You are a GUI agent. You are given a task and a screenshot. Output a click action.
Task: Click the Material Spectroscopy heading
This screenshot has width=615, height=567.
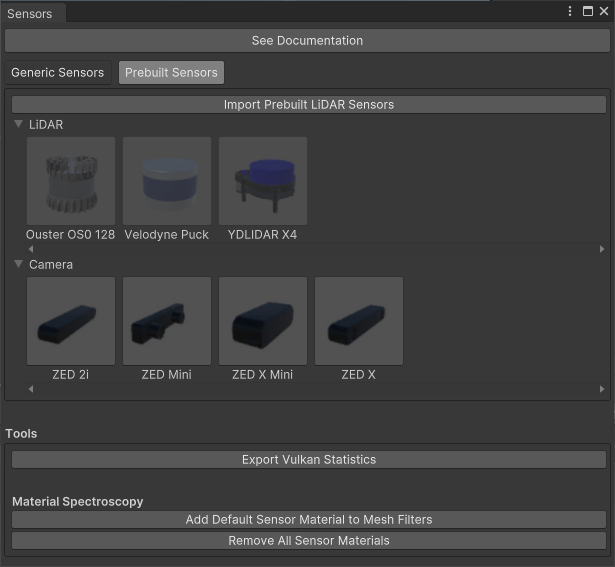coord(78,502)
